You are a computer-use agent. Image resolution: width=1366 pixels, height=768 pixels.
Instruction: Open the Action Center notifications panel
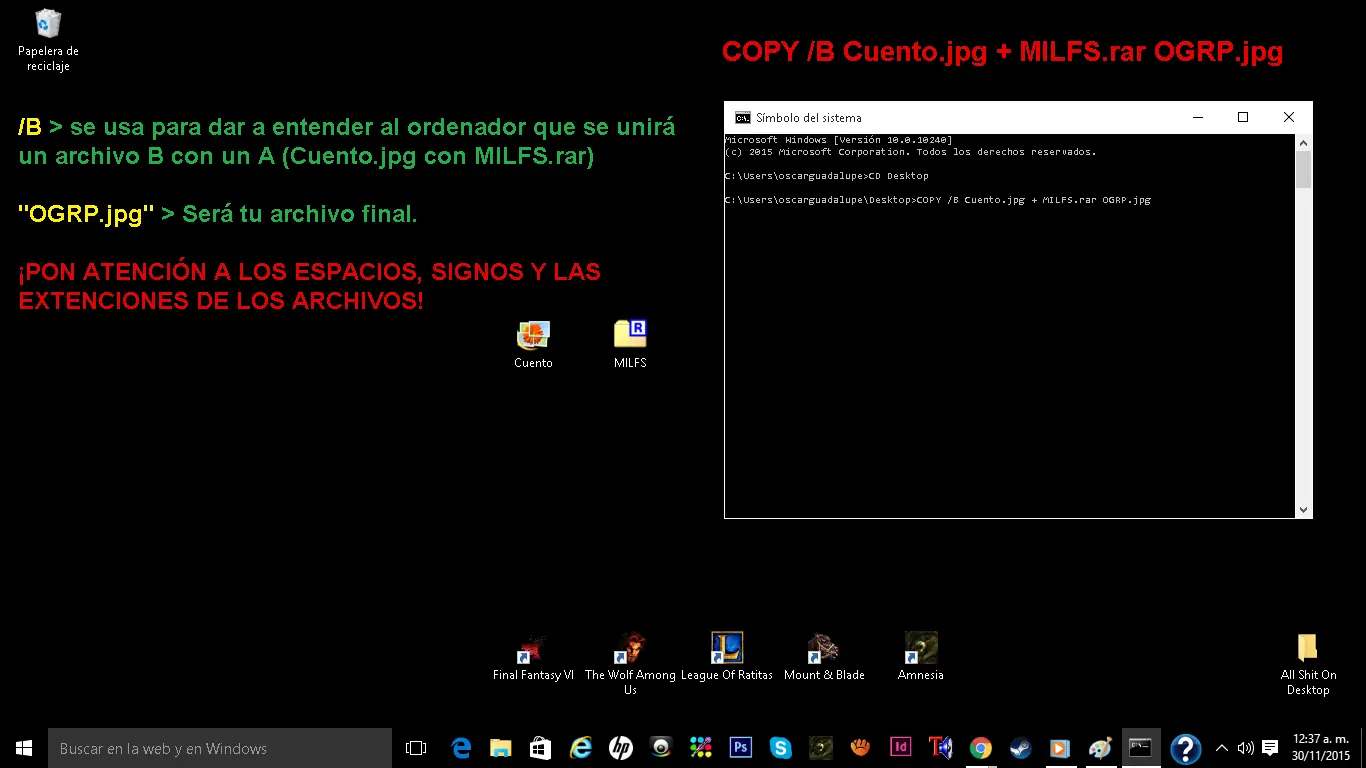click(1269, 747)
